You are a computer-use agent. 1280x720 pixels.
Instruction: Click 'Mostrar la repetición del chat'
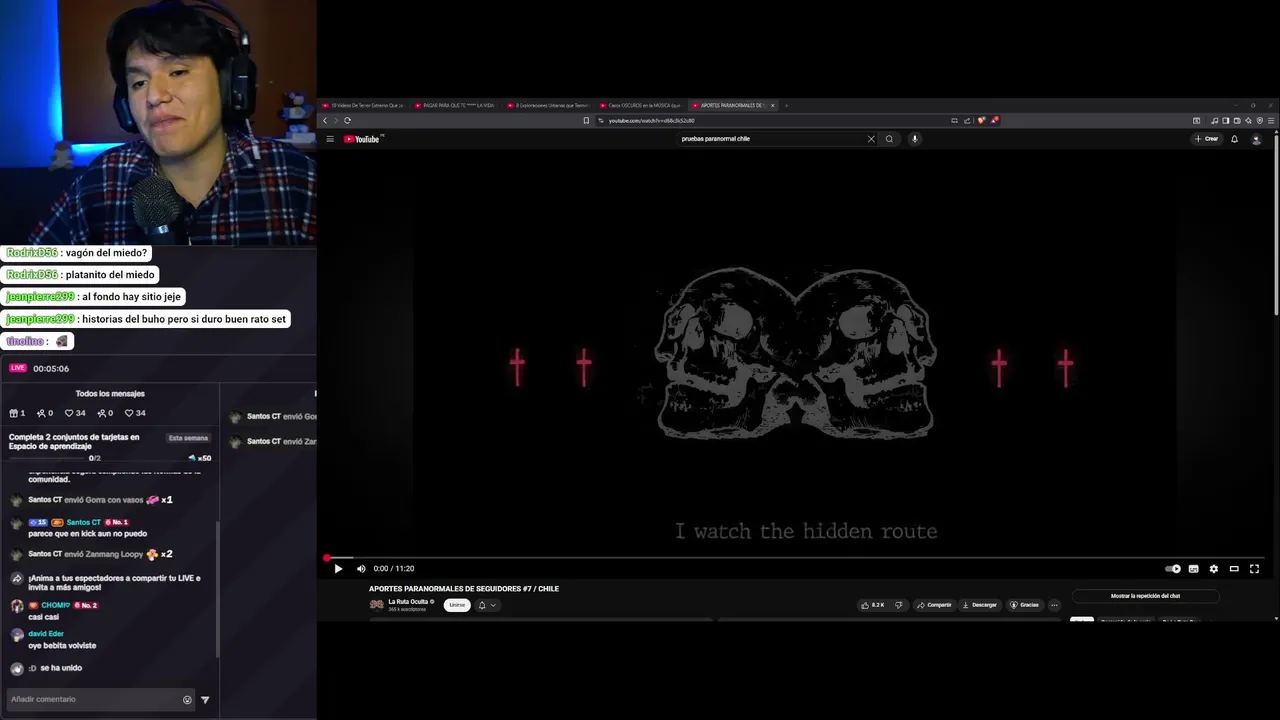(1145, 596)
